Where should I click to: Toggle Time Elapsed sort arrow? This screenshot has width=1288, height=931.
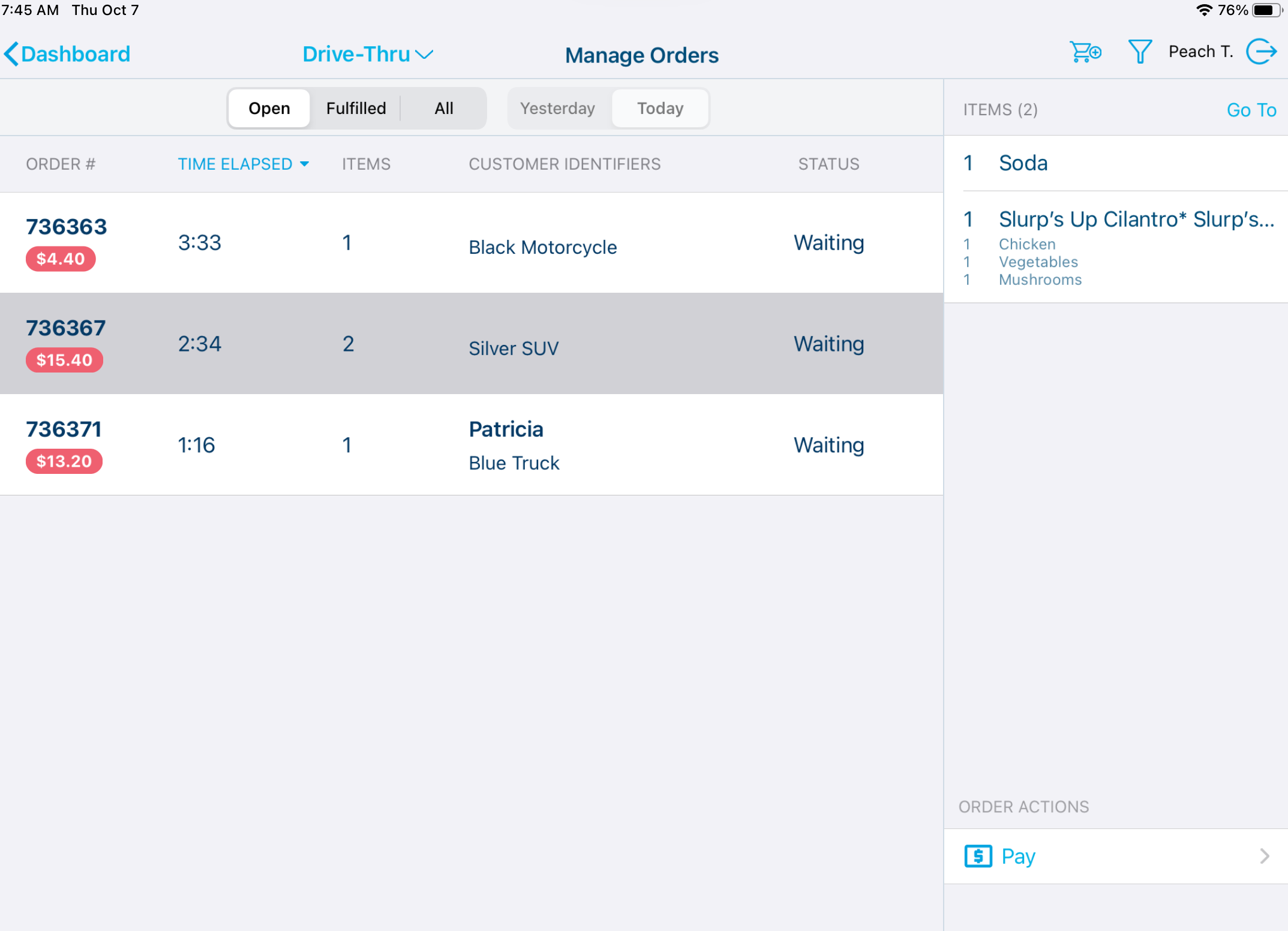305,164
